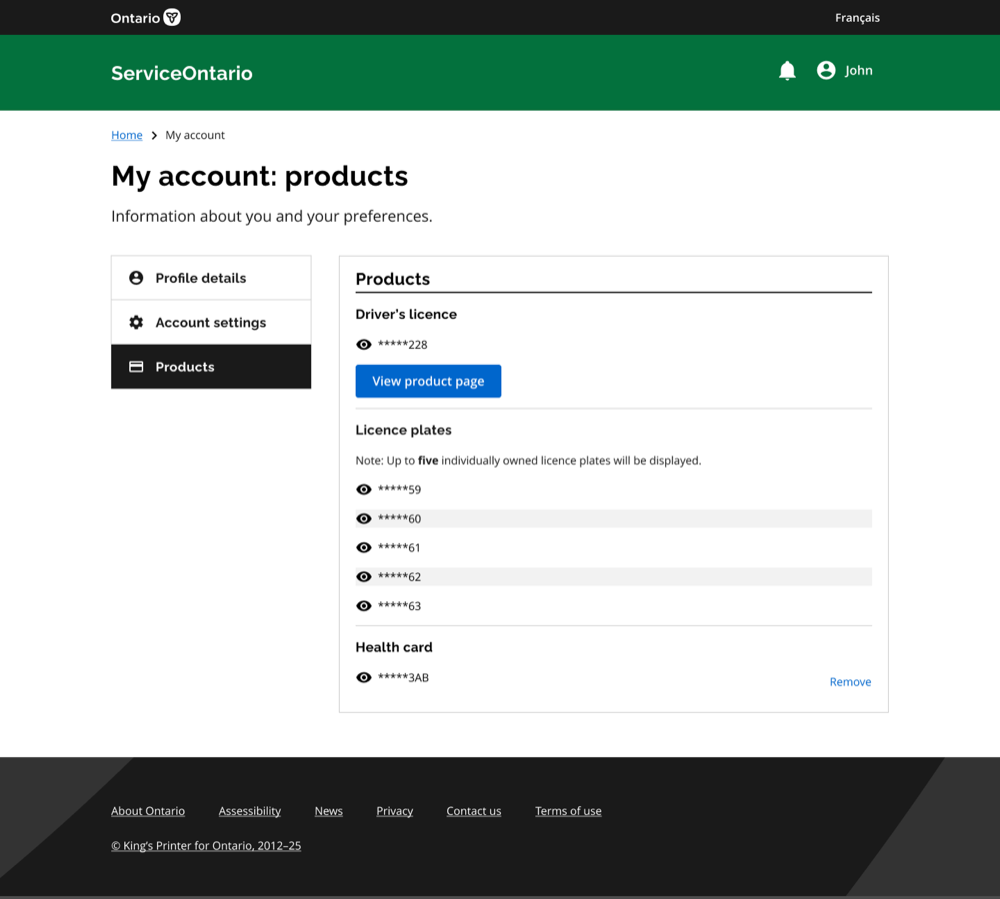The width and height of the screenshot is (1000, 899).
Task: Reveal the driver's licence number ending in 228
Action: click(x=364, y=345)
